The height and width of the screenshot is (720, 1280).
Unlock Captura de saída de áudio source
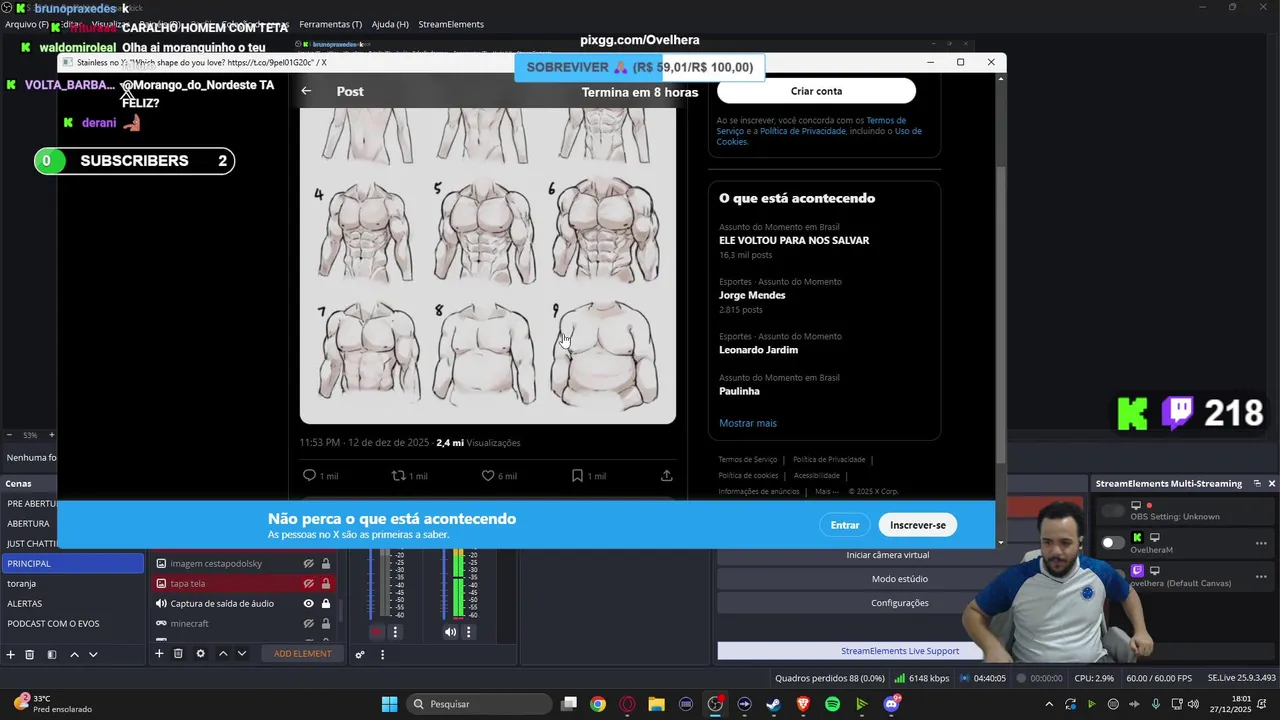click(x=326, y=603)
